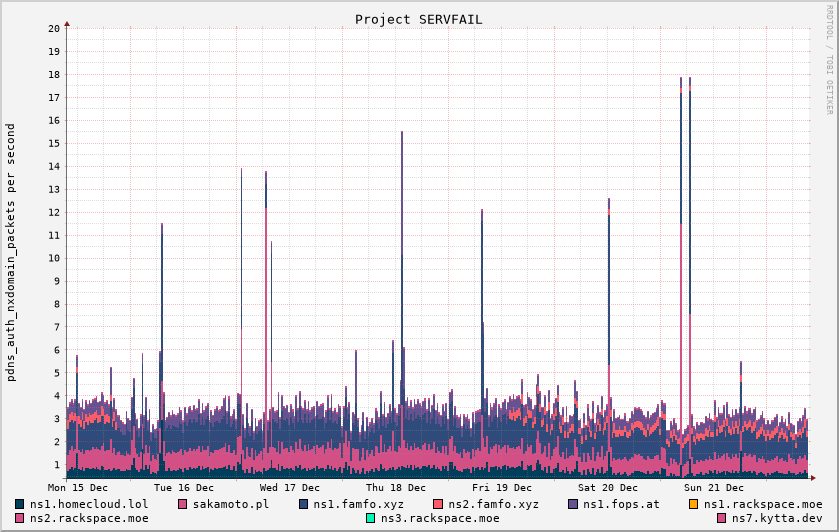Click the cyan ns3.rackspace.moe legend swatch

[371, 518]
